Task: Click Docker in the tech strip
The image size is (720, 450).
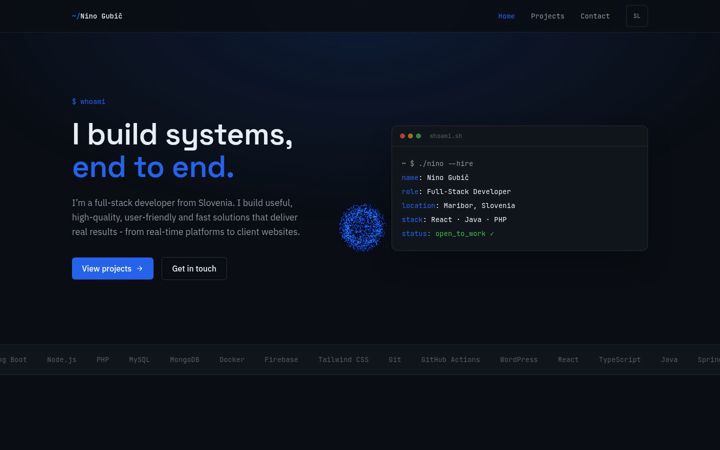Action: click(x=232, y=360)
